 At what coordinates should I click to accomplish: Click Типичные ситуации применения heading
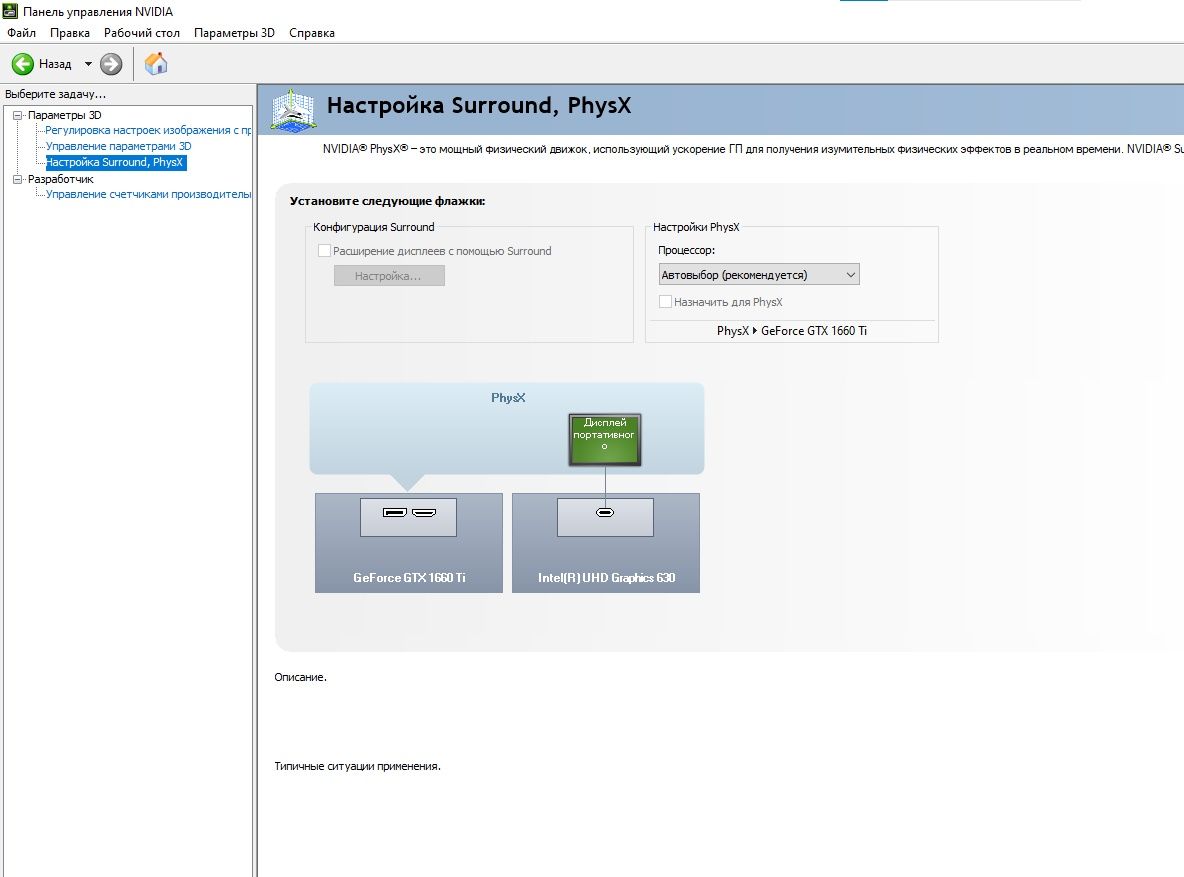click(x=357, y=766)
